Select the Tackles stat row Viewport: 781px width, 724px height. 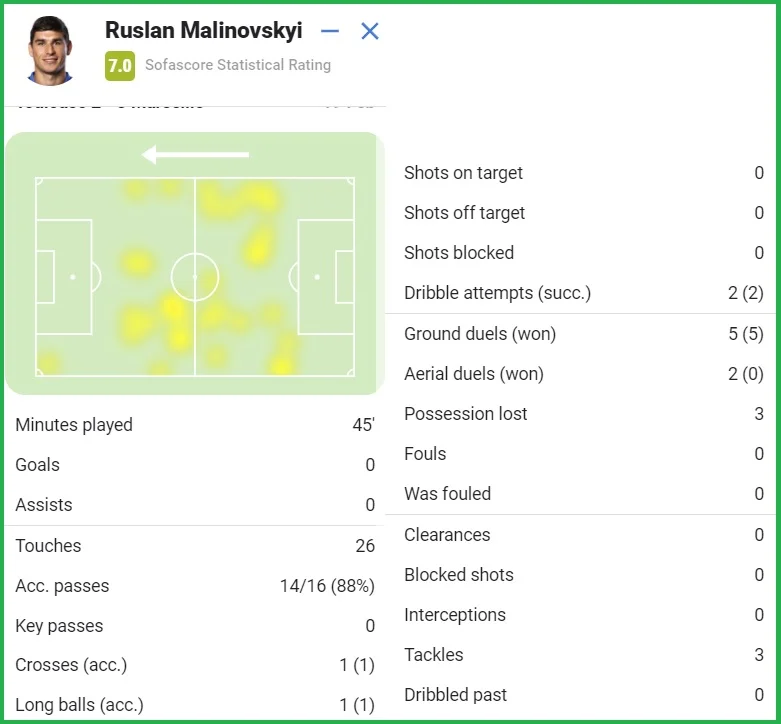click(x=583, y=655)
